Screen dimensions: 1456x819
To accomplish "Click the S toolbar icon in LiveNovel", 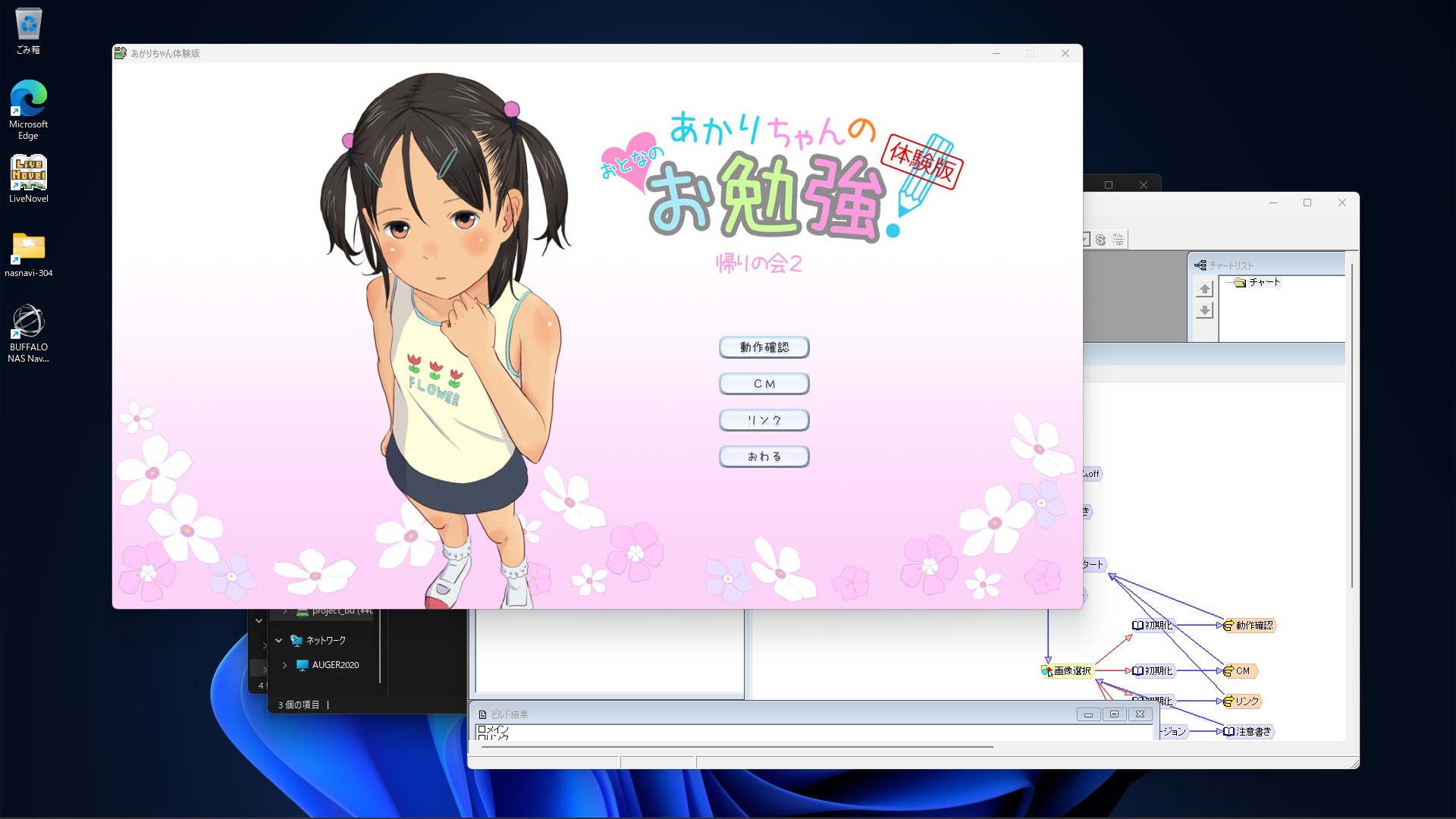I will [1100, 240].
